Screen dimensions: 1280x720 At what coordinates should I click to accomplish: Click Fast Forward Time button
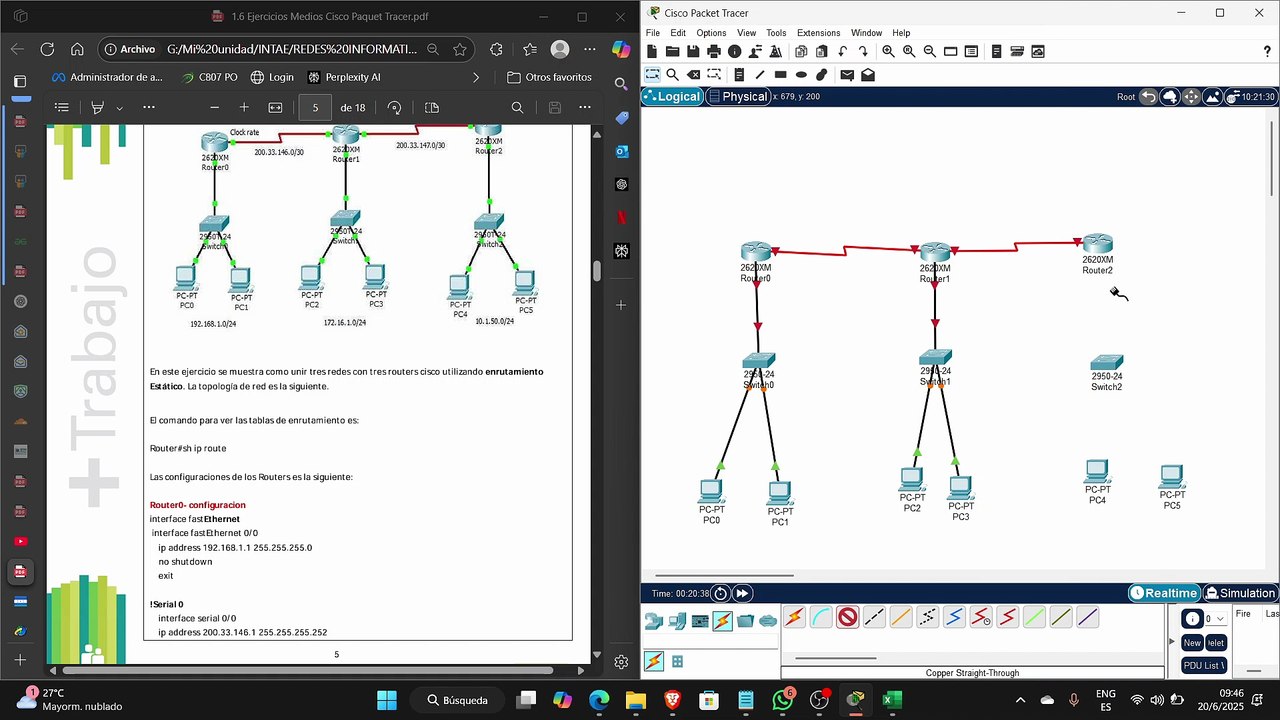[x=742, y=593]
